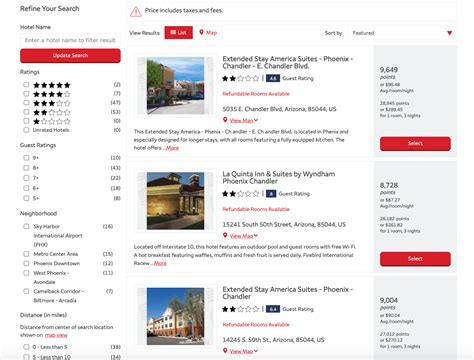Viewport: 474px width, 360px height.
Task: Check the three-star rating filter
Action: coord(26,103)
